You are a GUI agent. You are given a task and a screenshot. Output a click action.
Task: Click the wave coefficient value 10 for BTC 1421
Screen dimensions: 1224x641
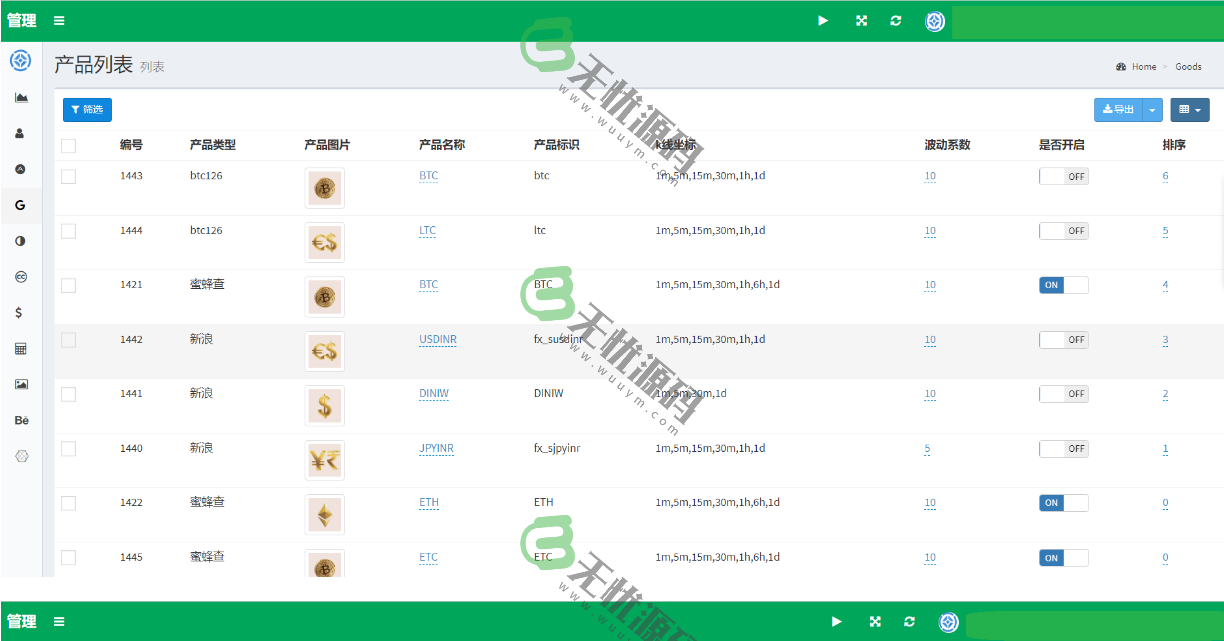[x=929, y=285]
